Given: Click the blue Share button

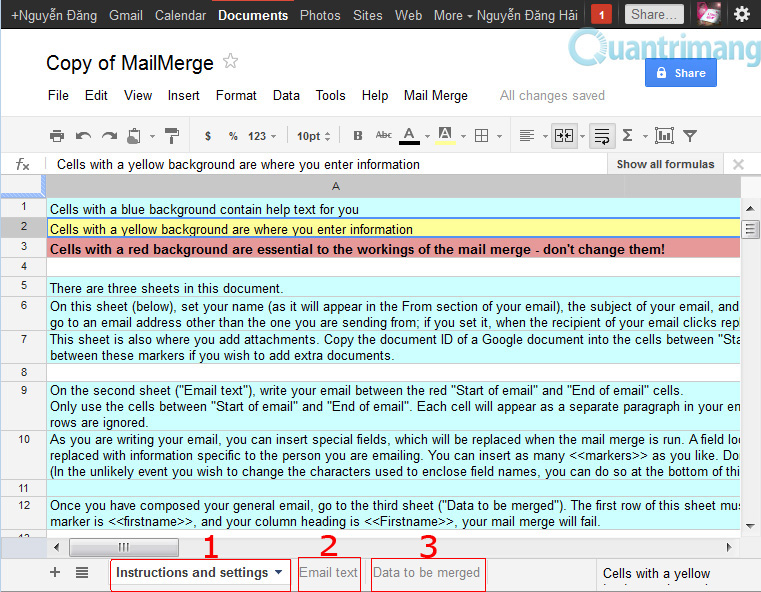Looking at the screenshot, I should pos(680,73).
